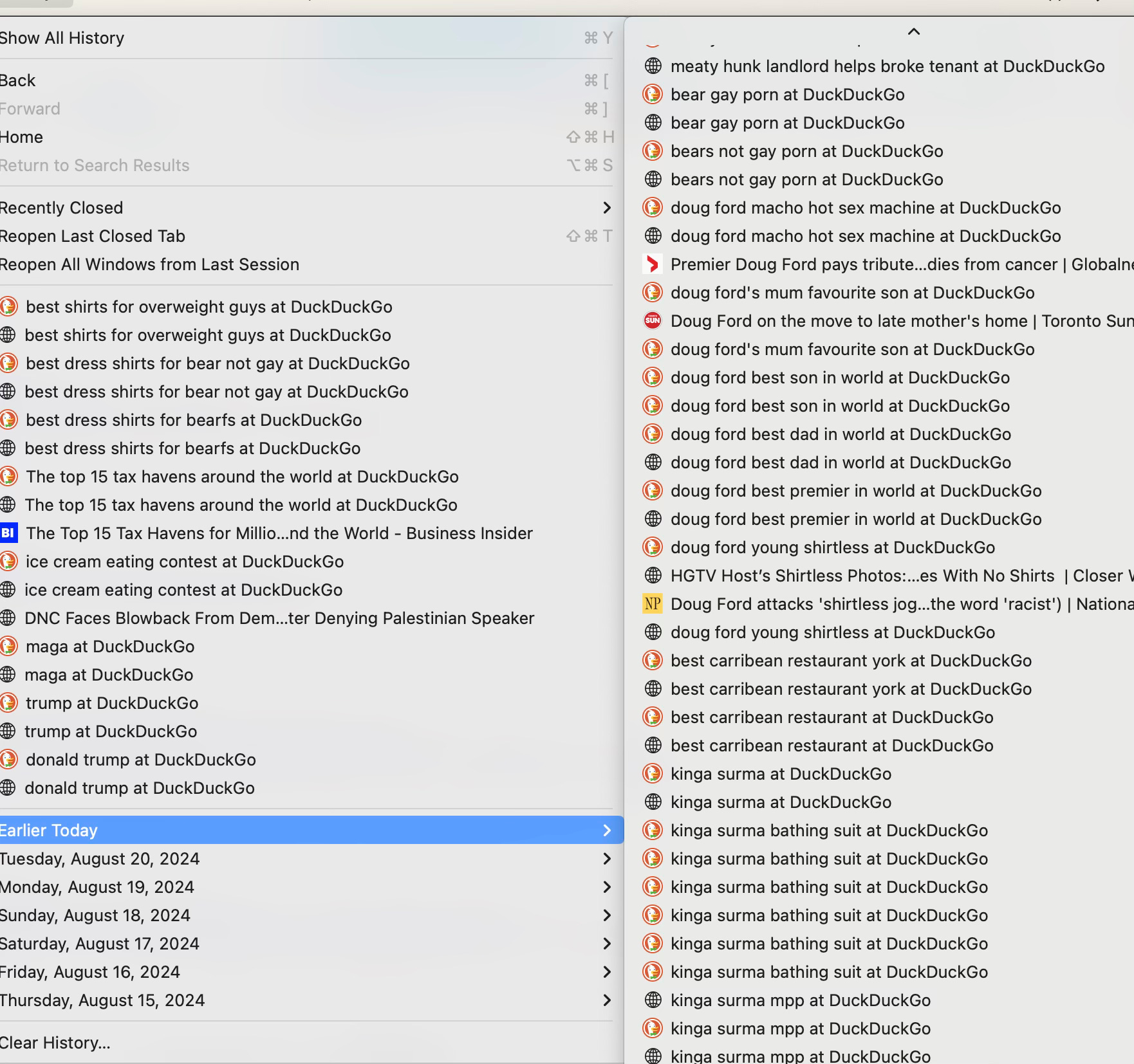Image resolution: width=1134 pixels, height=1064 pixels.
Task: Select Reopen All Windows from Last Session
Action: 306,264
